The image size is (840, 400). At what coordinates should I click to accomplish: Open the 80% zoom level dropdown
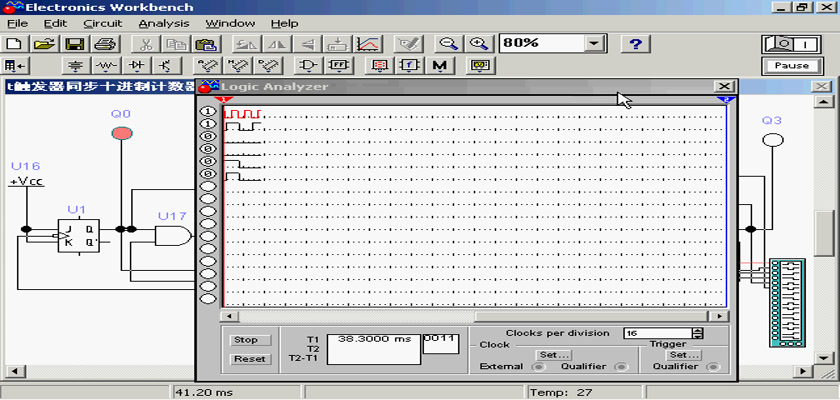pos(595,44)
